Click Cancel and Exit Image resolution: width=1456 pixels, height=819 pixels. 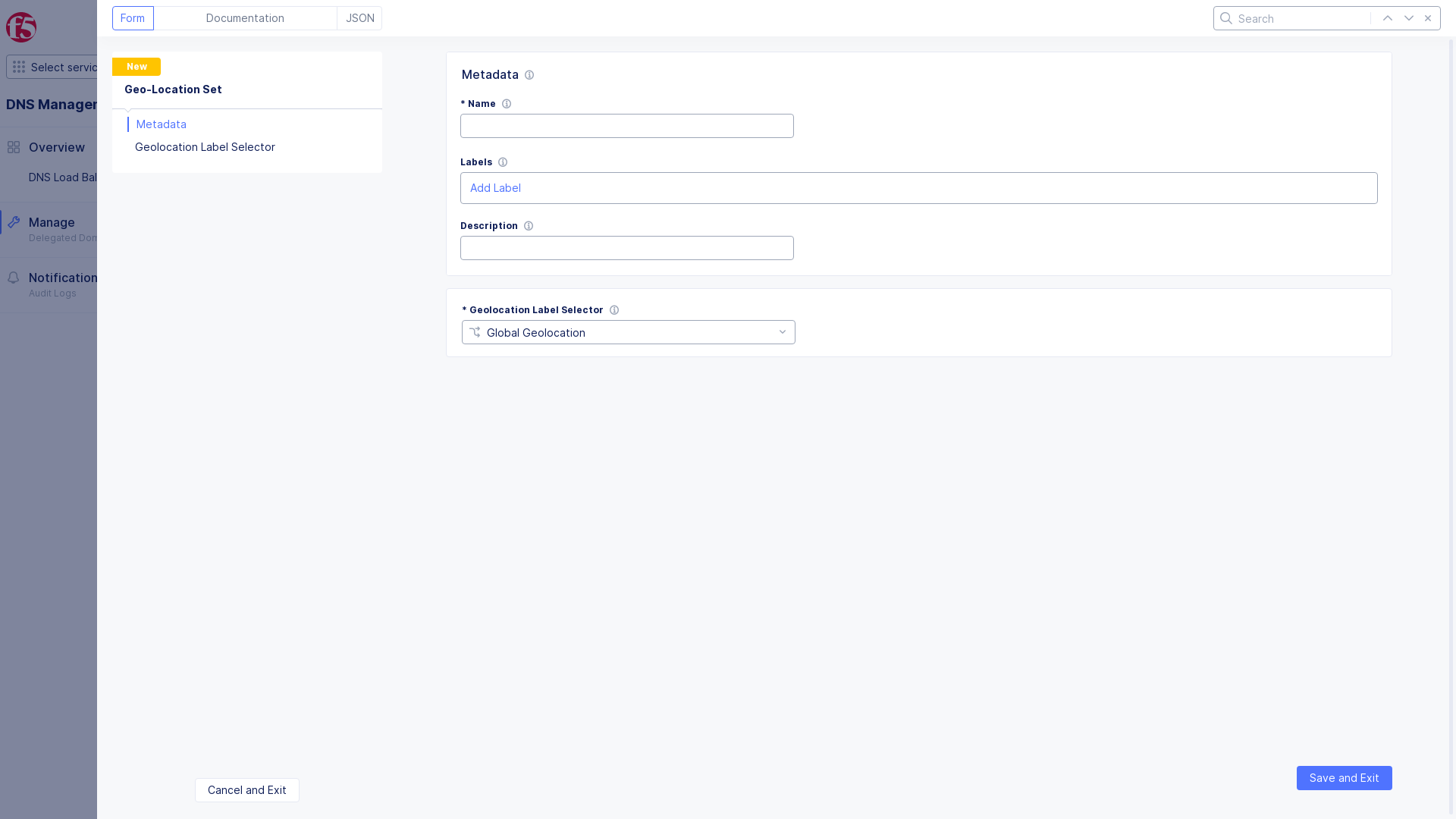click(246, 790)
